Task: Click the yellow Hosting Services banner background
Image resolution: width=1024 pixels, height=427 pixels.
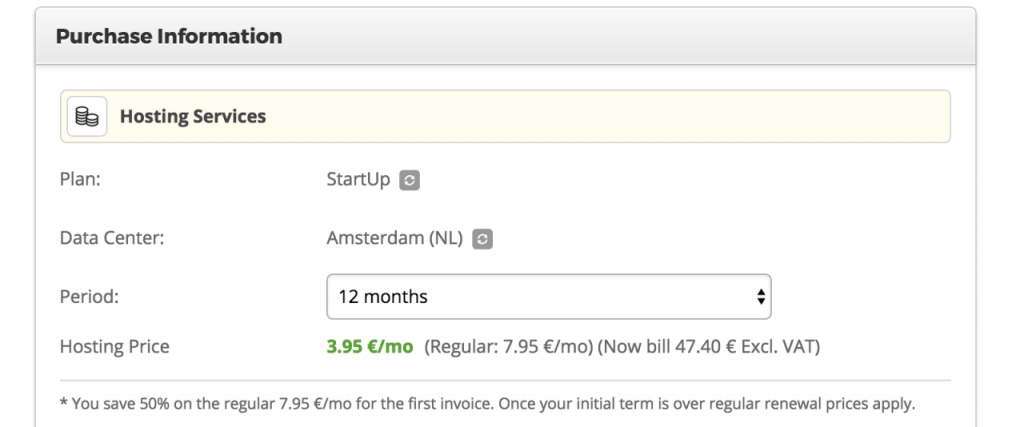Action: (600, 117)
